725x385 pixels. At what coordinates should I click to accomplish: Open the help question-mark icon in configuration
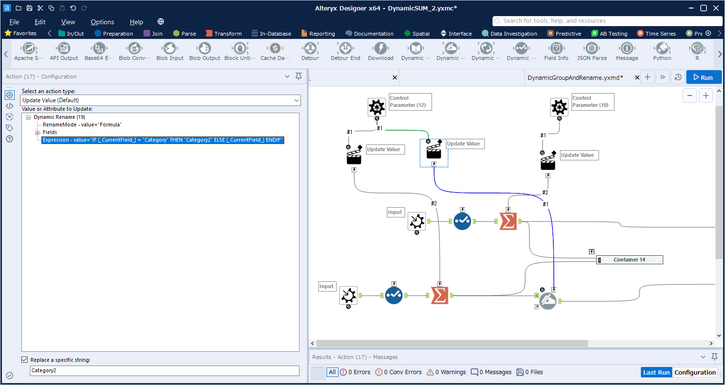(x=9, y=139)
